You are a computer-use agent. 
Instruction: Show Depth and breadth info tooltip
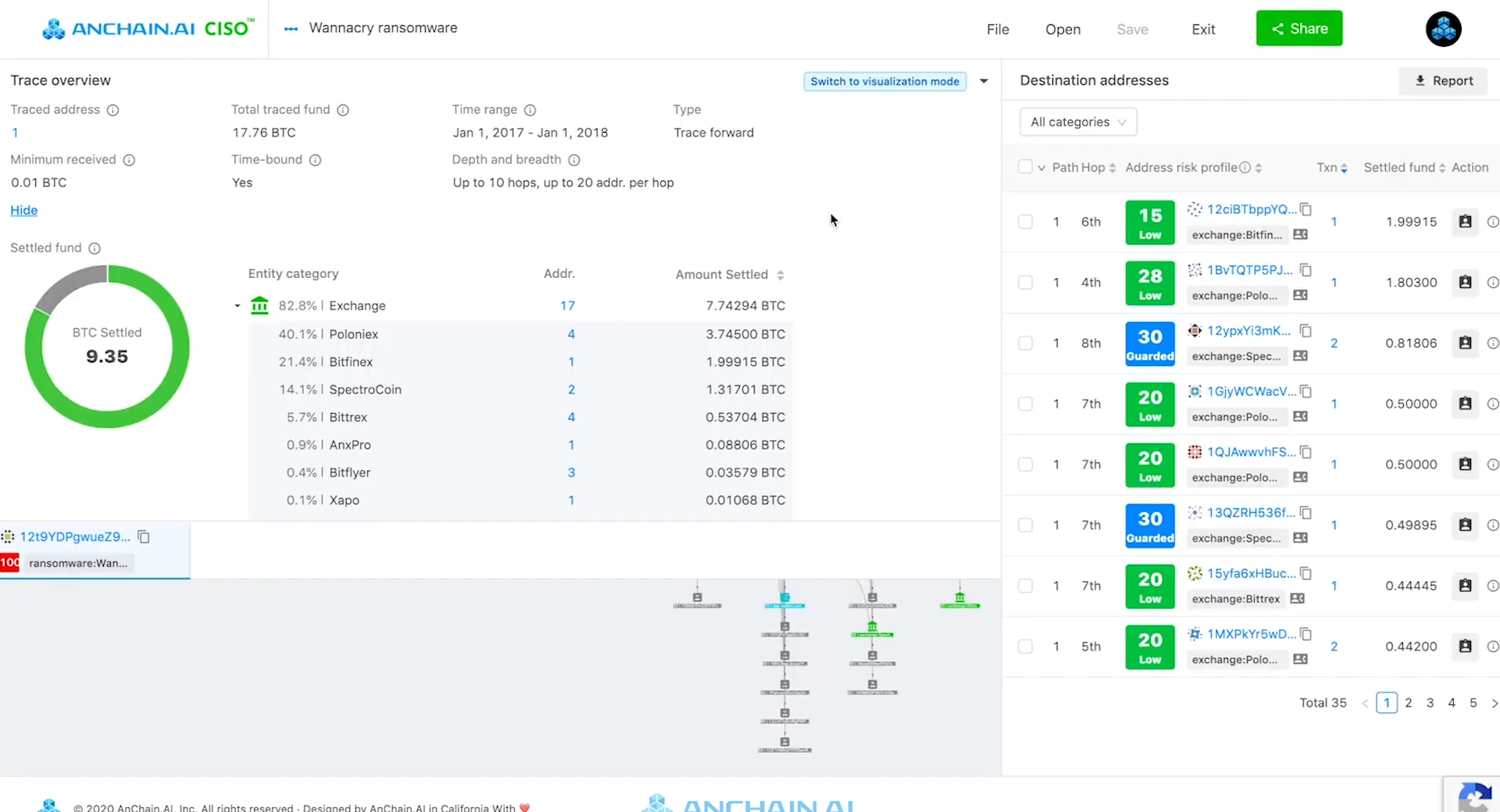click(x=573, y=160)
